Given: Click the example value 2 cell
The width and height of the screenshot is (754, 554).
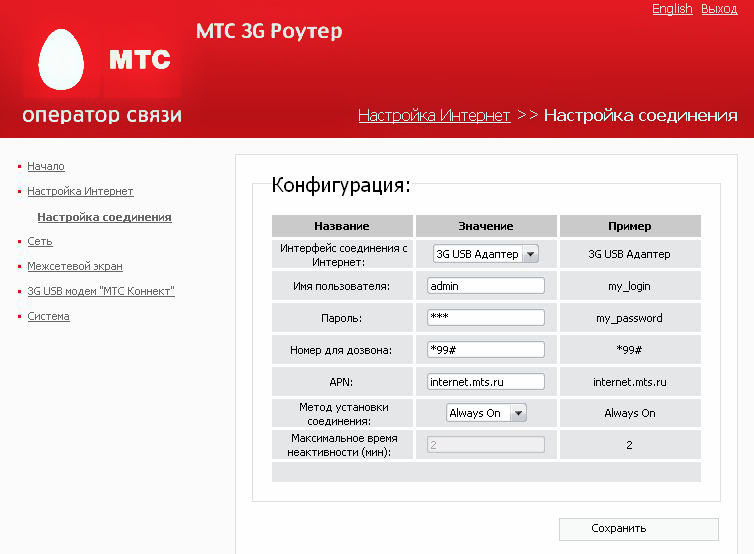Looking at the screenshot, I should pyautogui.click(x=630, y=445).
